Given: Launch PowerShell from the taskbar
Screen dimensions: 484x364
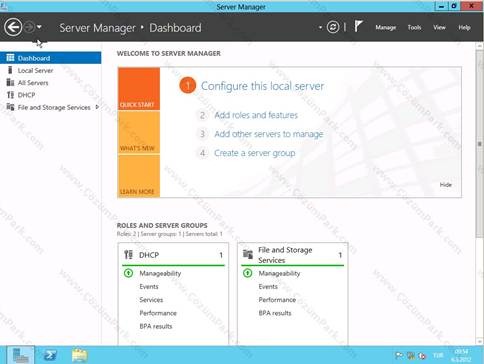Looking at the screenshot, I should (50, 355).
